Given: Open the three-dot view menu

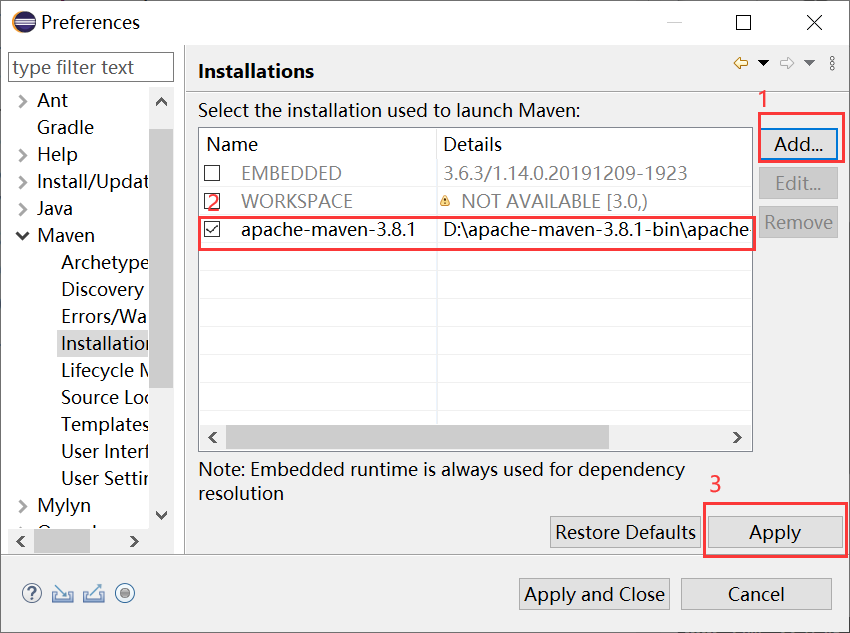Looking at the screenshot, I should pos(832,63).
